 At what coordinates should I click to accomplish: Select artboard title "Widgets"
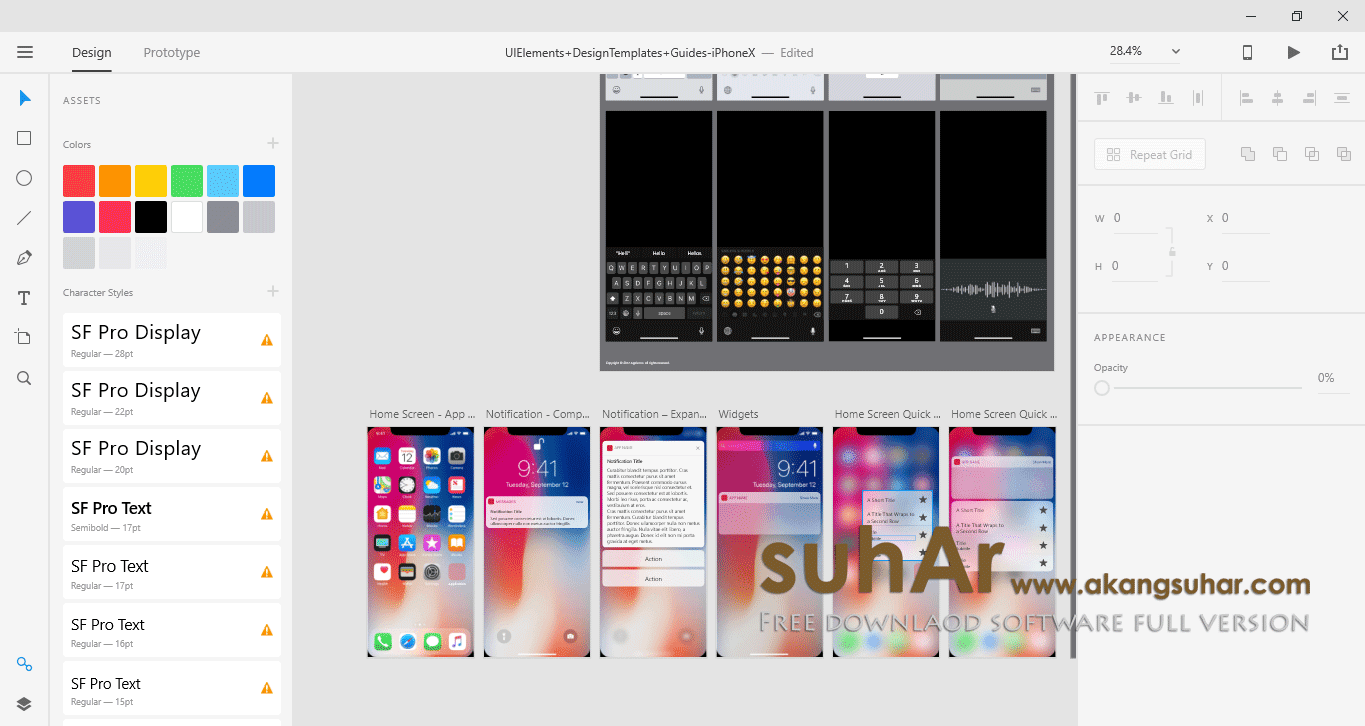738,414
